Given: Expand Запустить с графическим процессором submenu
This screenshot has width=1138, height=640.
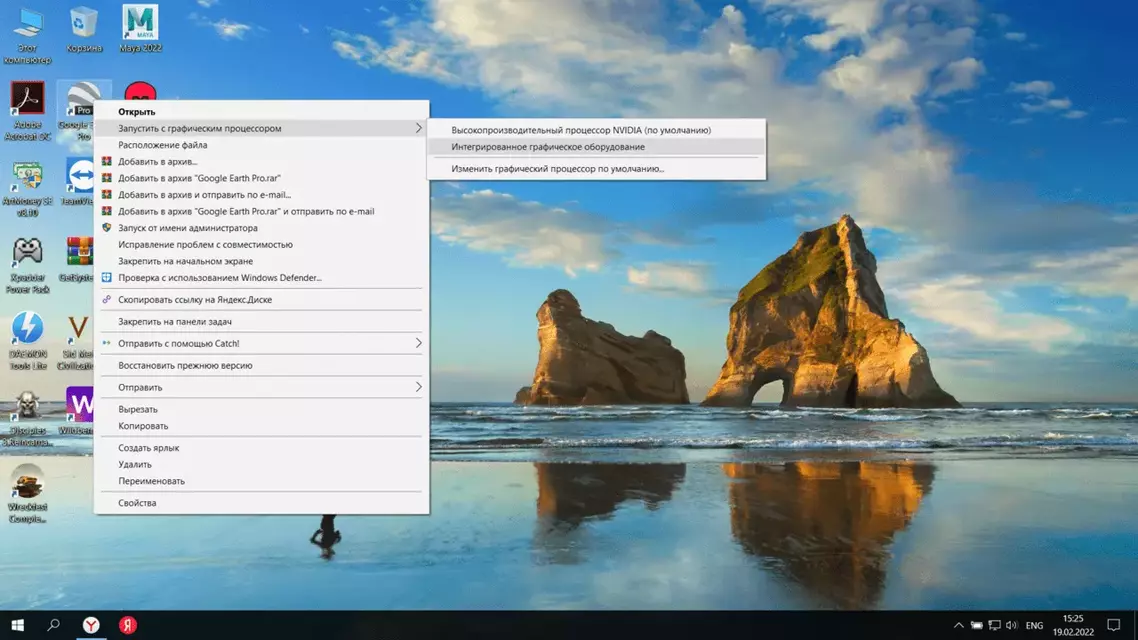Looking at the screenshot, I should 261,128.
